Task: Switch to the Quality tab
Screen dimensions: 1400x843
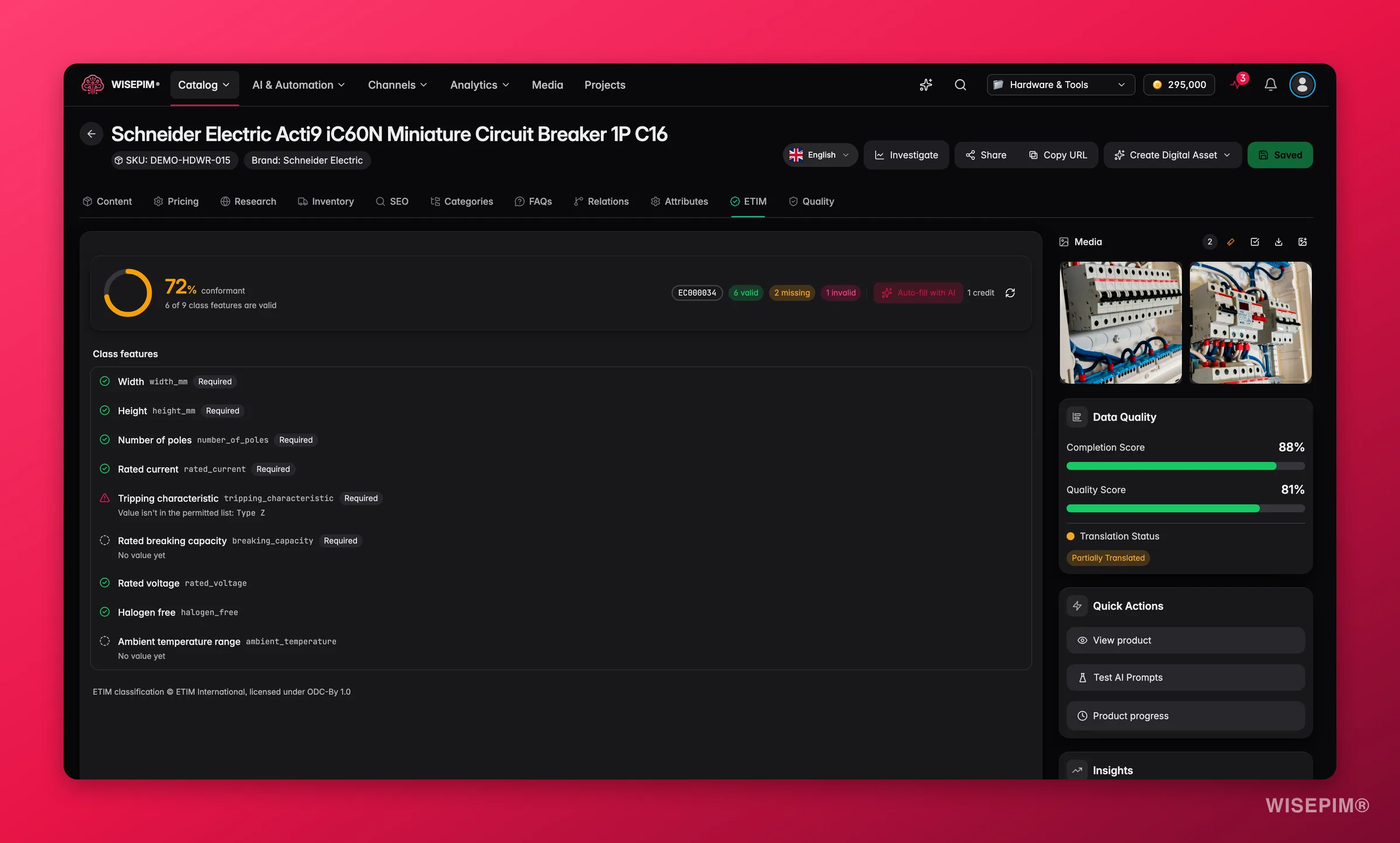Action: (x=811, y=201)
